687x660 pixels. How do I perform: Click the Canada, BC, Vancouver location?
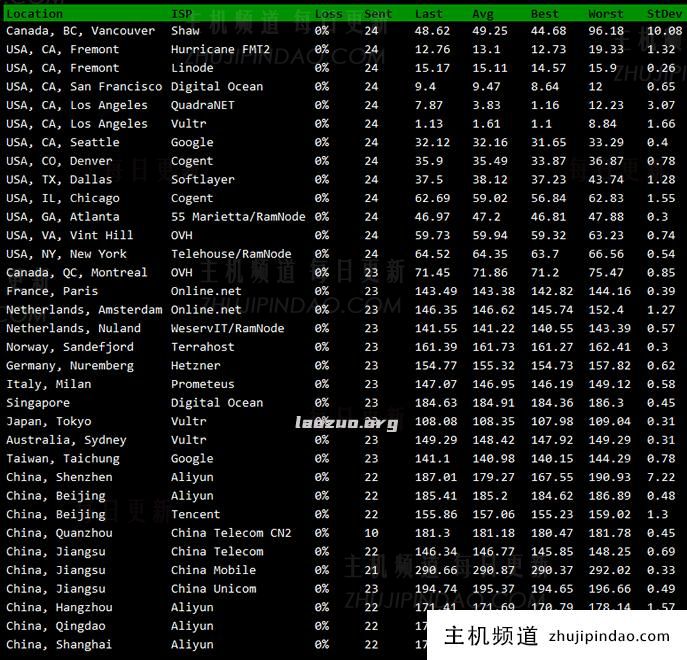[80, 31]
